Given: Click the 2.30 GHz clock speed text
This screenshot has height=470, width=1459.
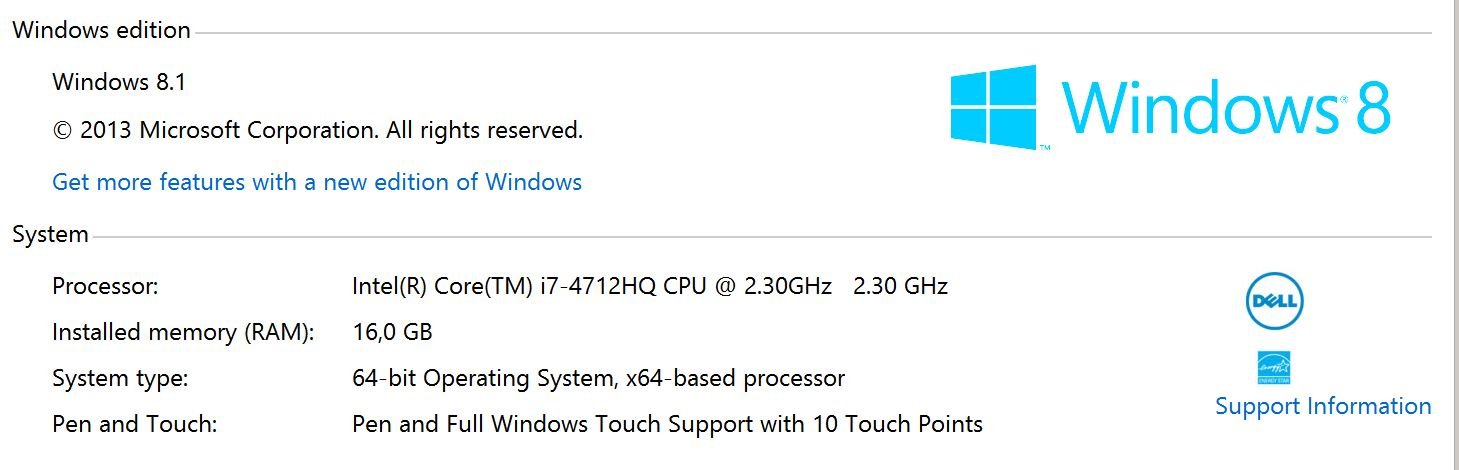Looking at the screenshot, I should coord(900,286).
